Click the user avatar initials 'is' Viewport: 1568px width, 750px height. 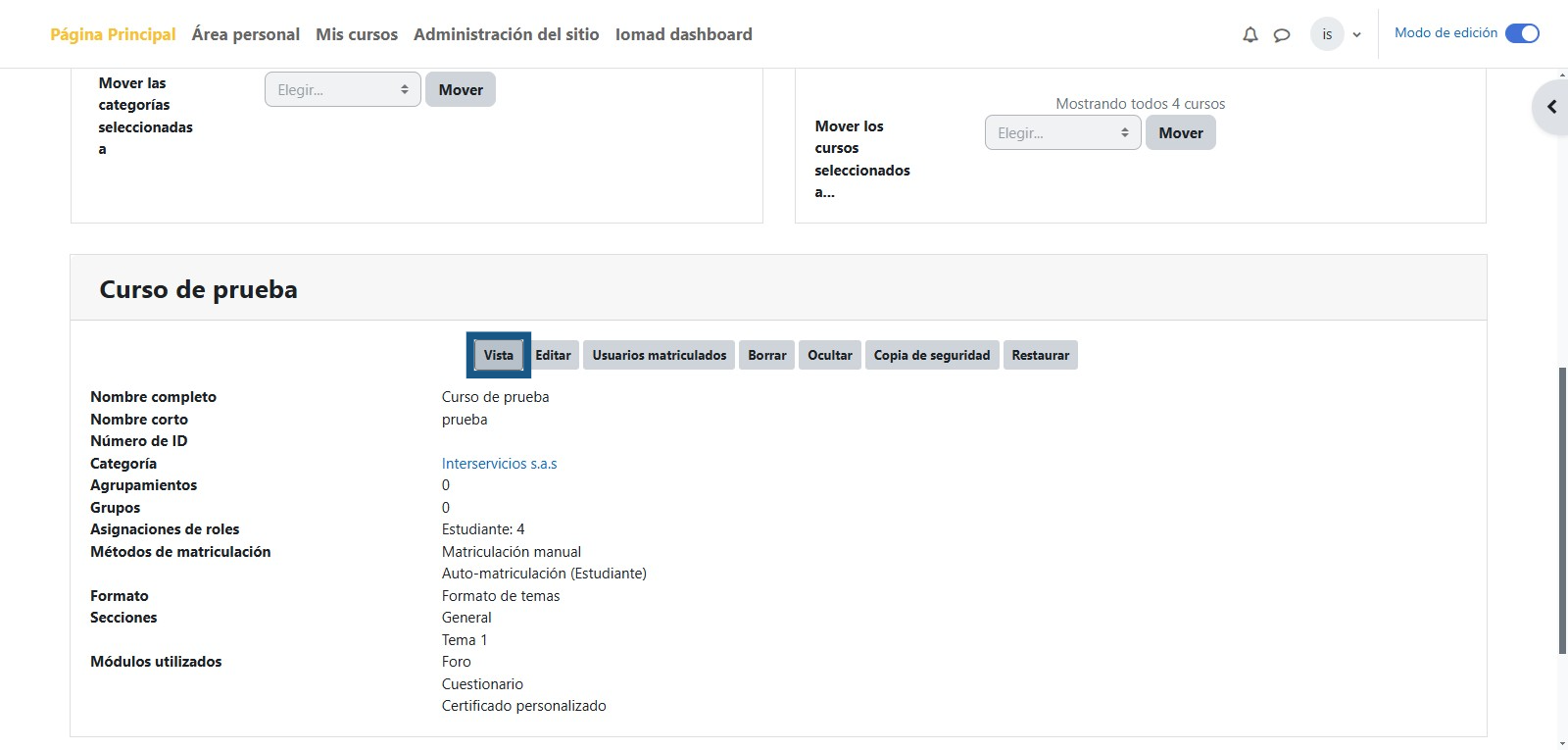coord(1327,34)
